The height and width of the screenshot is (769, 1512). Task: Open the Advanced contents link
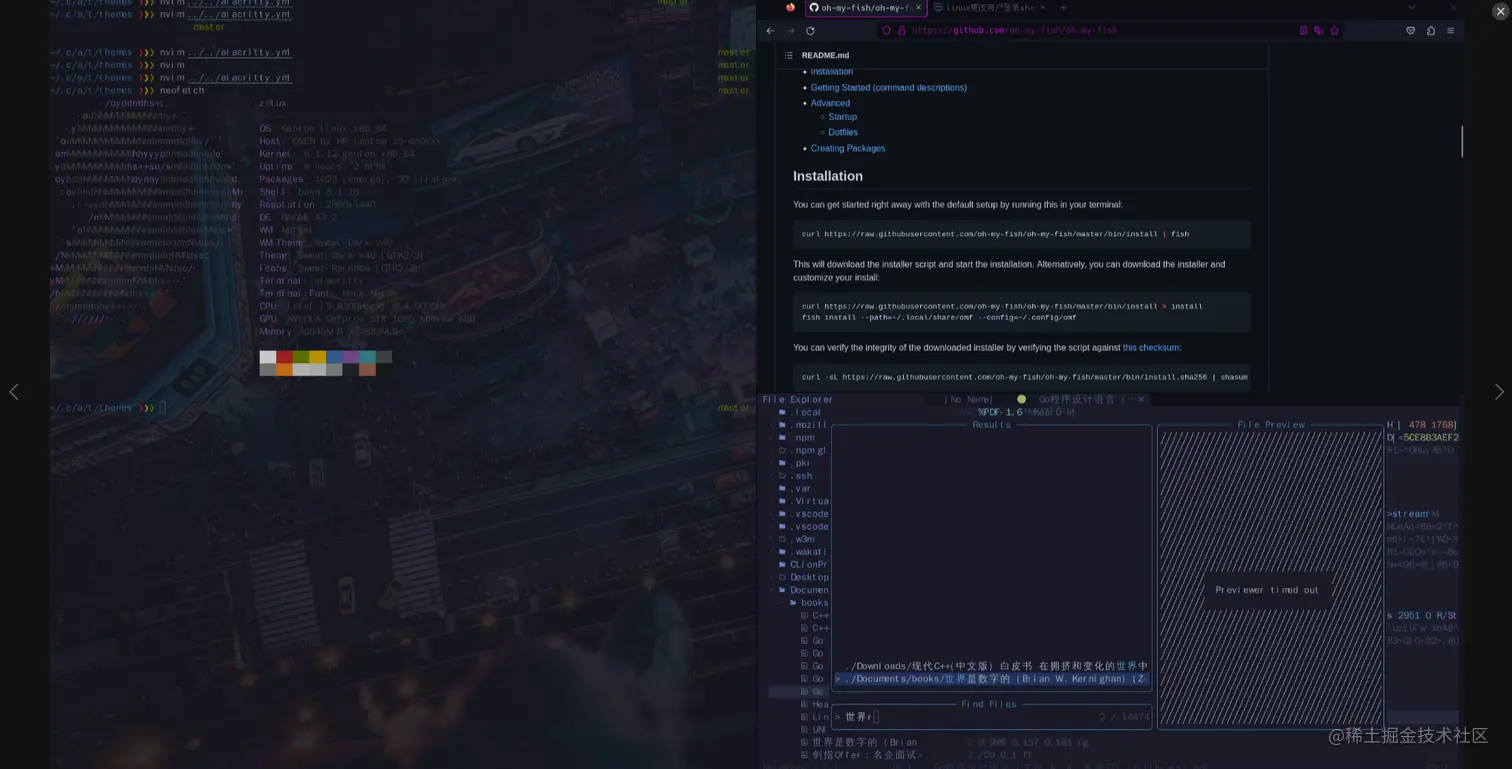pos(830,103)
